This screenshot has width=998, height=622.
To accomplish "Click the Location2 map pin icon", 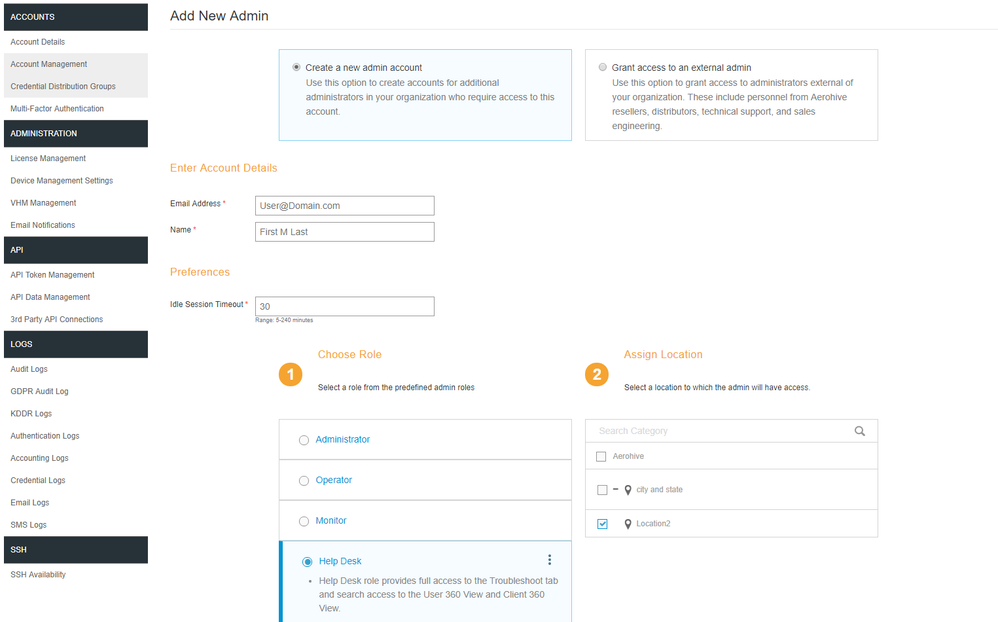I will [x=628, y=524].
